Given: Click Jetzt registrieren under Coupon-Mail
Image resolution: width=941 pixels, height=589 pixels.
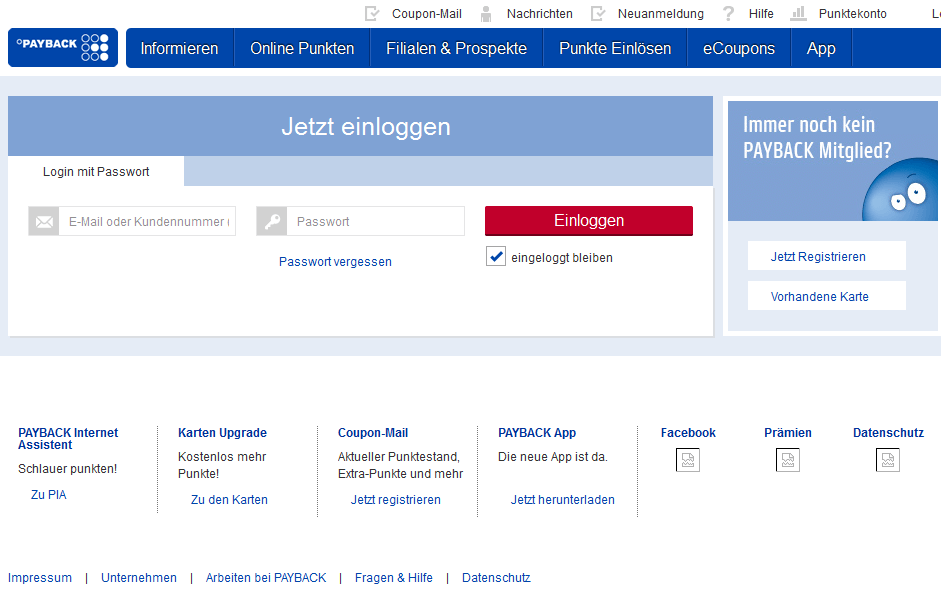Looking at the screenshot, I should coord(395,500).
